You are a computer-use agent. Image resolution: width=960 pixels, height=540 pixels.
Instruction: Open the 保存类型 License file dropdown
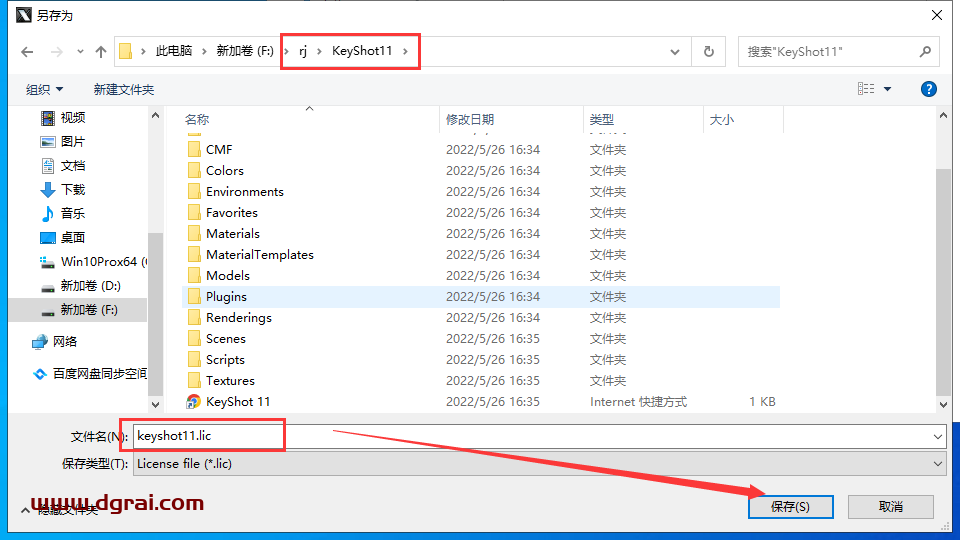(540, 463)
